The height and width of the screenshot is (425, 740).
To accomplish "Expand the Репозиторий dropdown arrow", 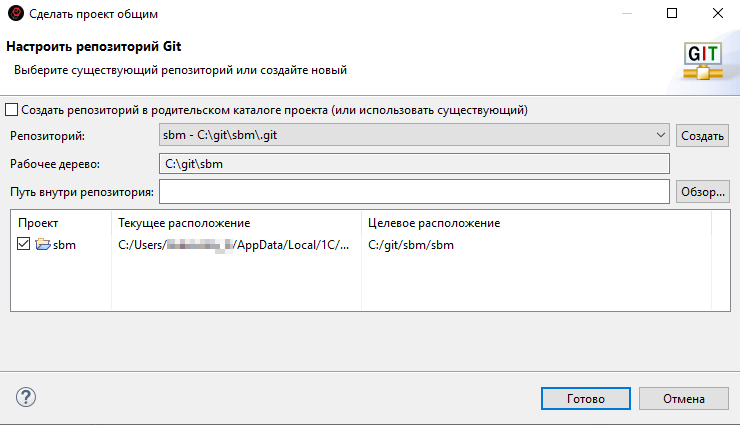I will point(661,135).
